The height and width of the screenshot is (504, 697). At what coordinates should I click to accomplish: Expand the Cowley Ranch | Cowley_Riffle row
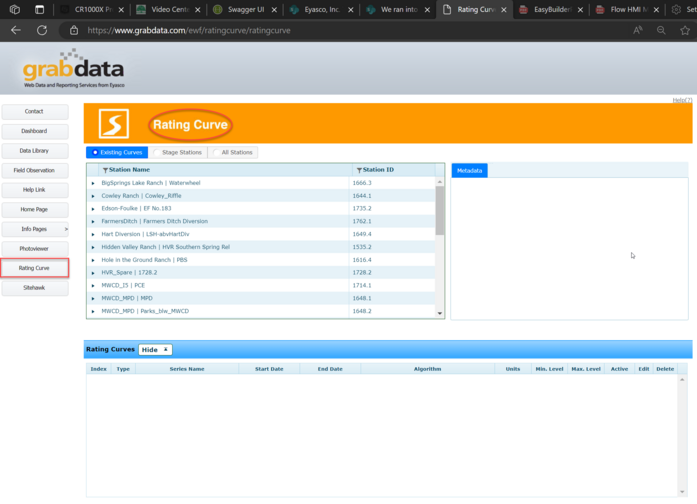[x=93, y=196]
